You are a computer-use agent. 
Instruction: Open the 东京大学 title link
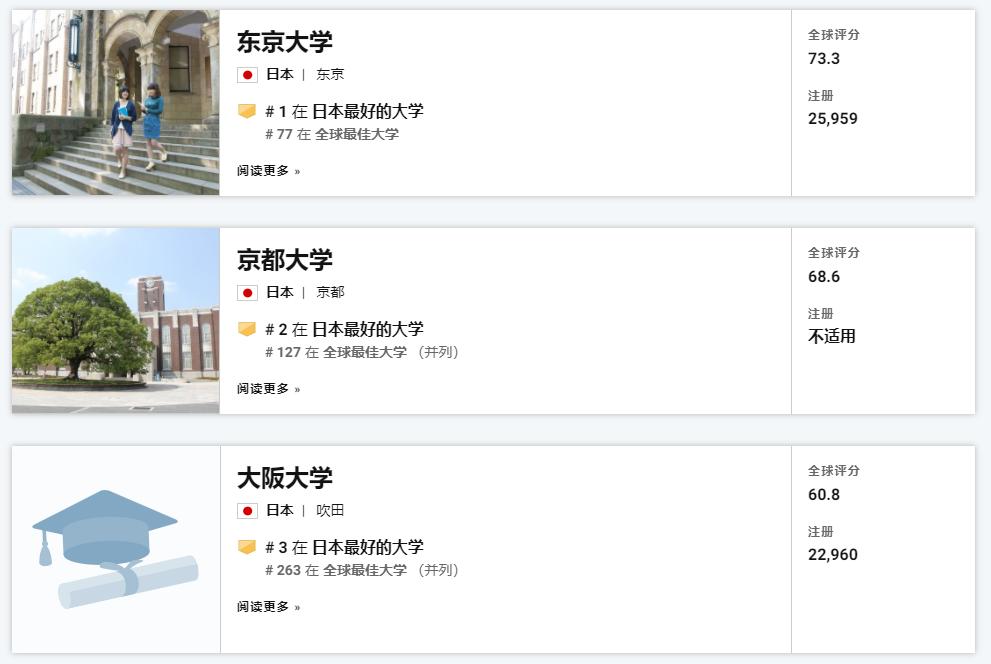[x=284, y=42]
